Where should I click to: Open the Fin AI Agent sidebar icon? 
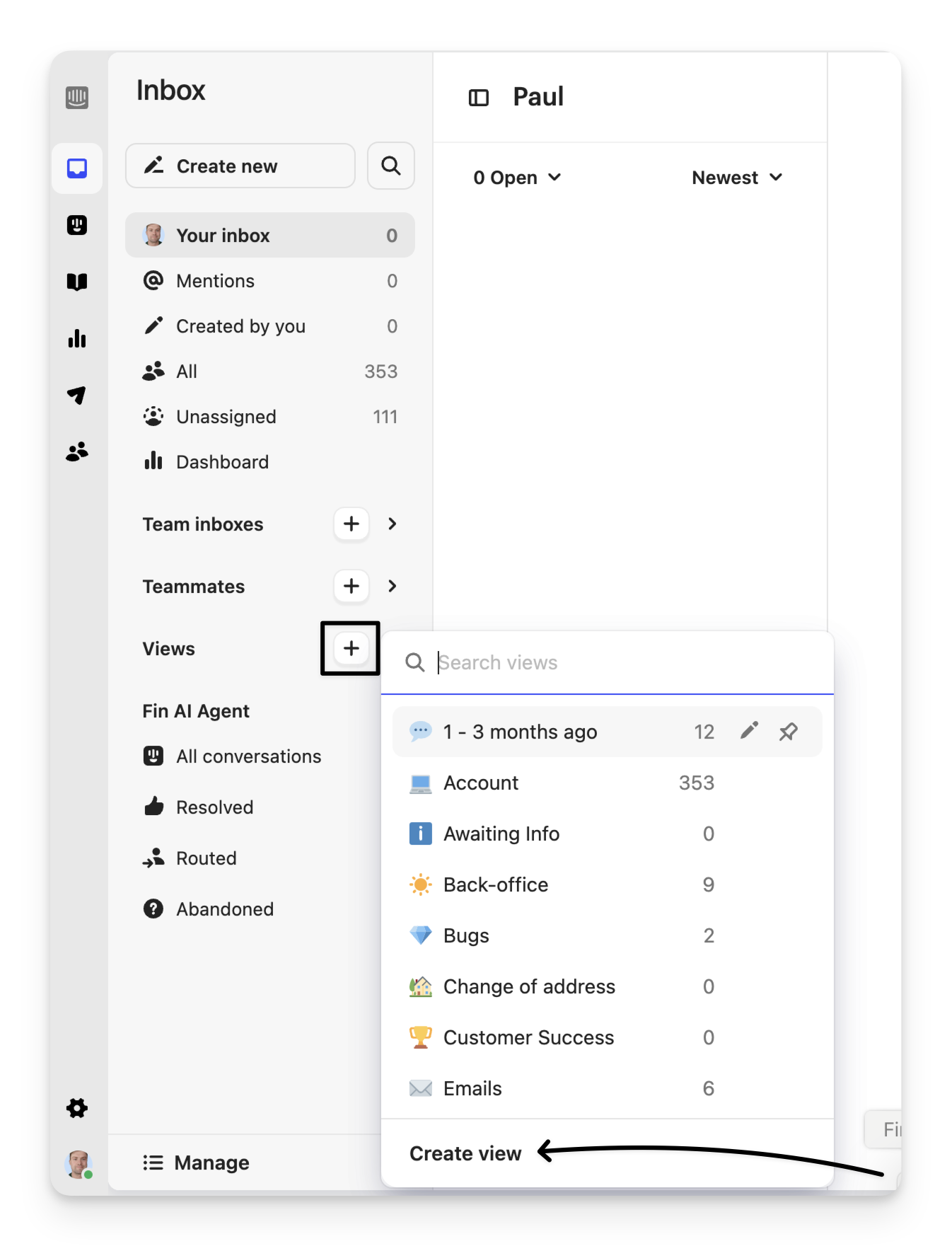pyautogui.click(x=76, y=225)
